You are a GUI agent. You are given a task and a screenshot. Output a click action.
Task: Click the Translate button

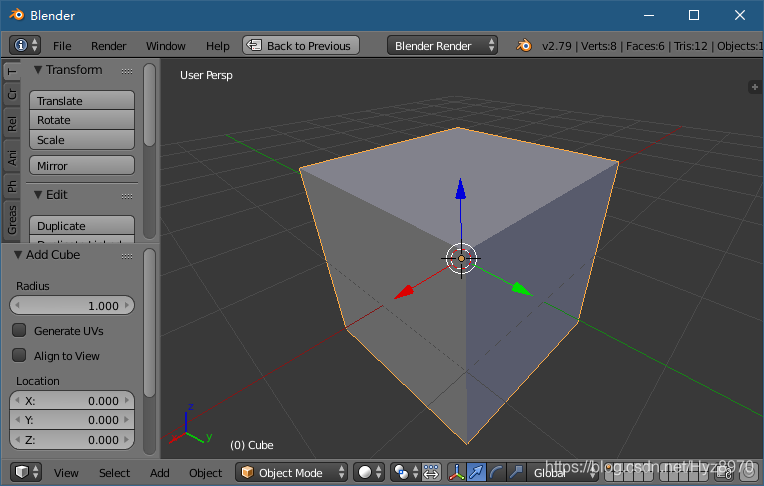(82, 100)
